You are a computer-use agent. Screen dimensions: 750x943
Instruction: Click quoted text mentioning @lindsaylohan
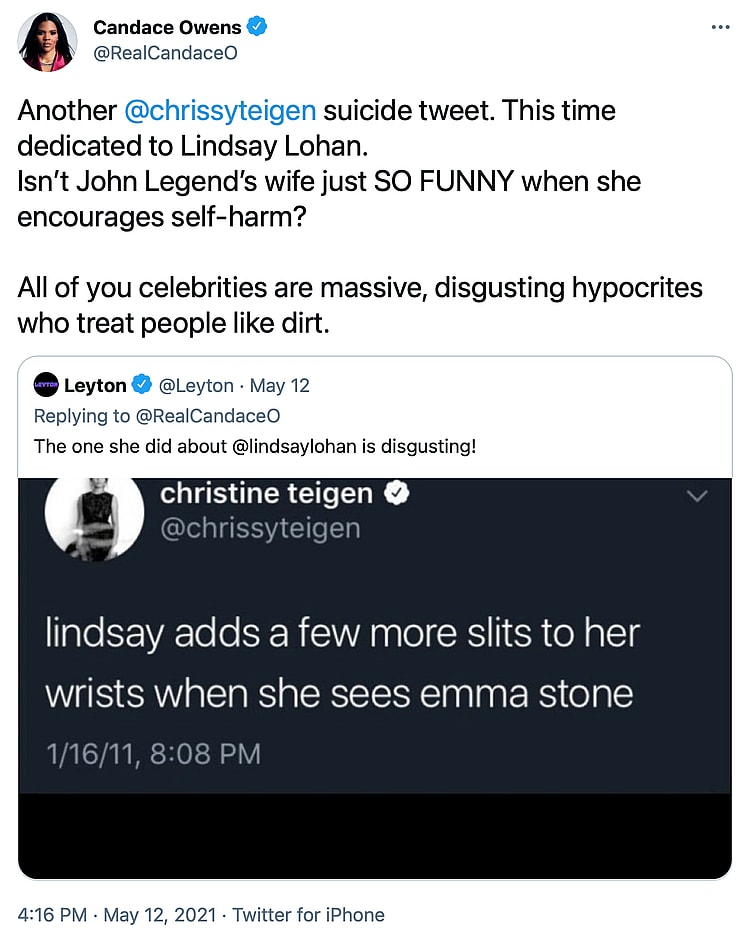pos(255,446)
